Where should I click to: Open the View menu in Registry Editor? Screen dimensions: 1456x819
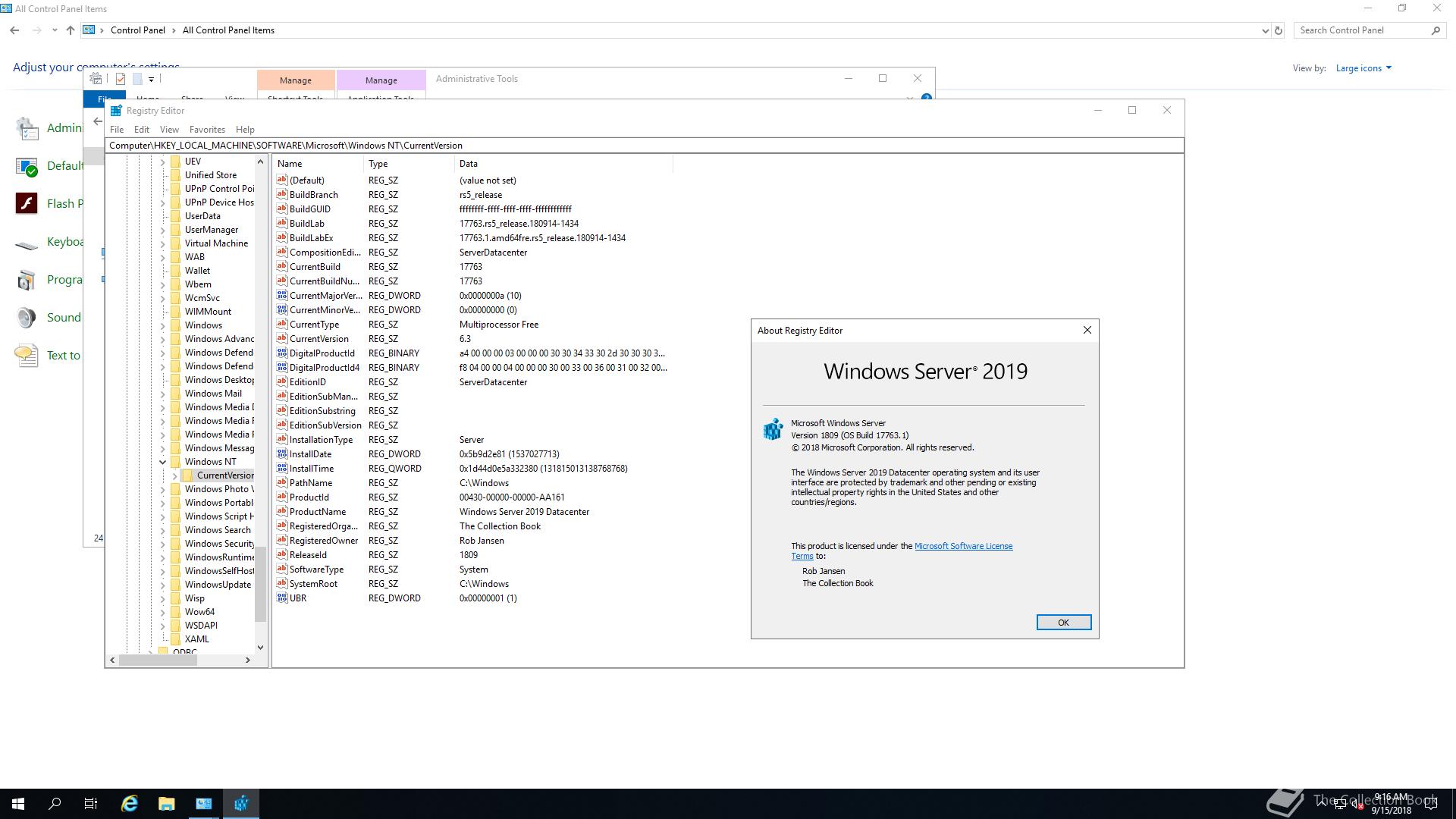[169, 130]
